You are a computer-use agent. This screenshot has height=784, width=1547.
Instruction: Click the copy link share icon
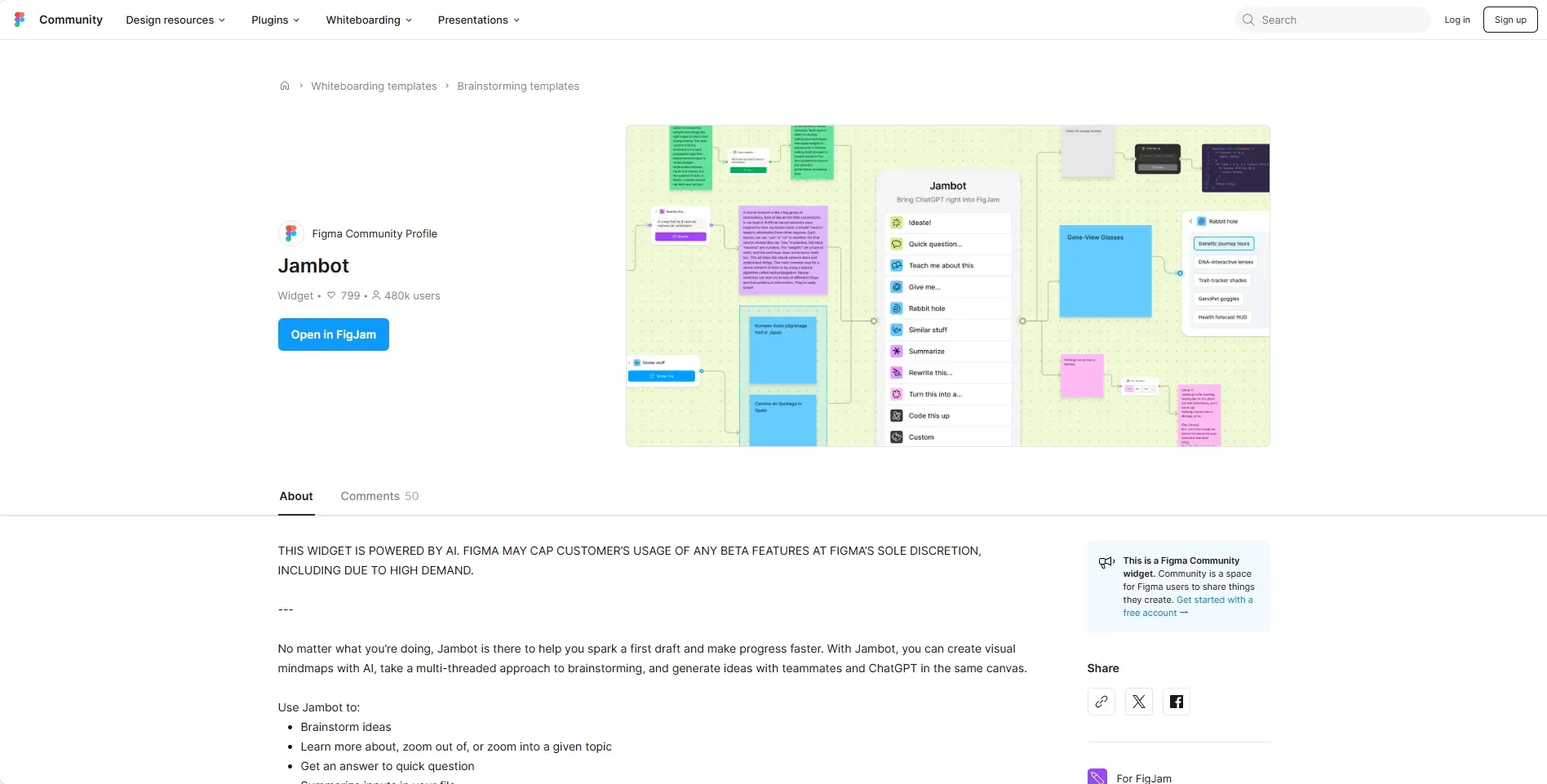point(1101,702)
